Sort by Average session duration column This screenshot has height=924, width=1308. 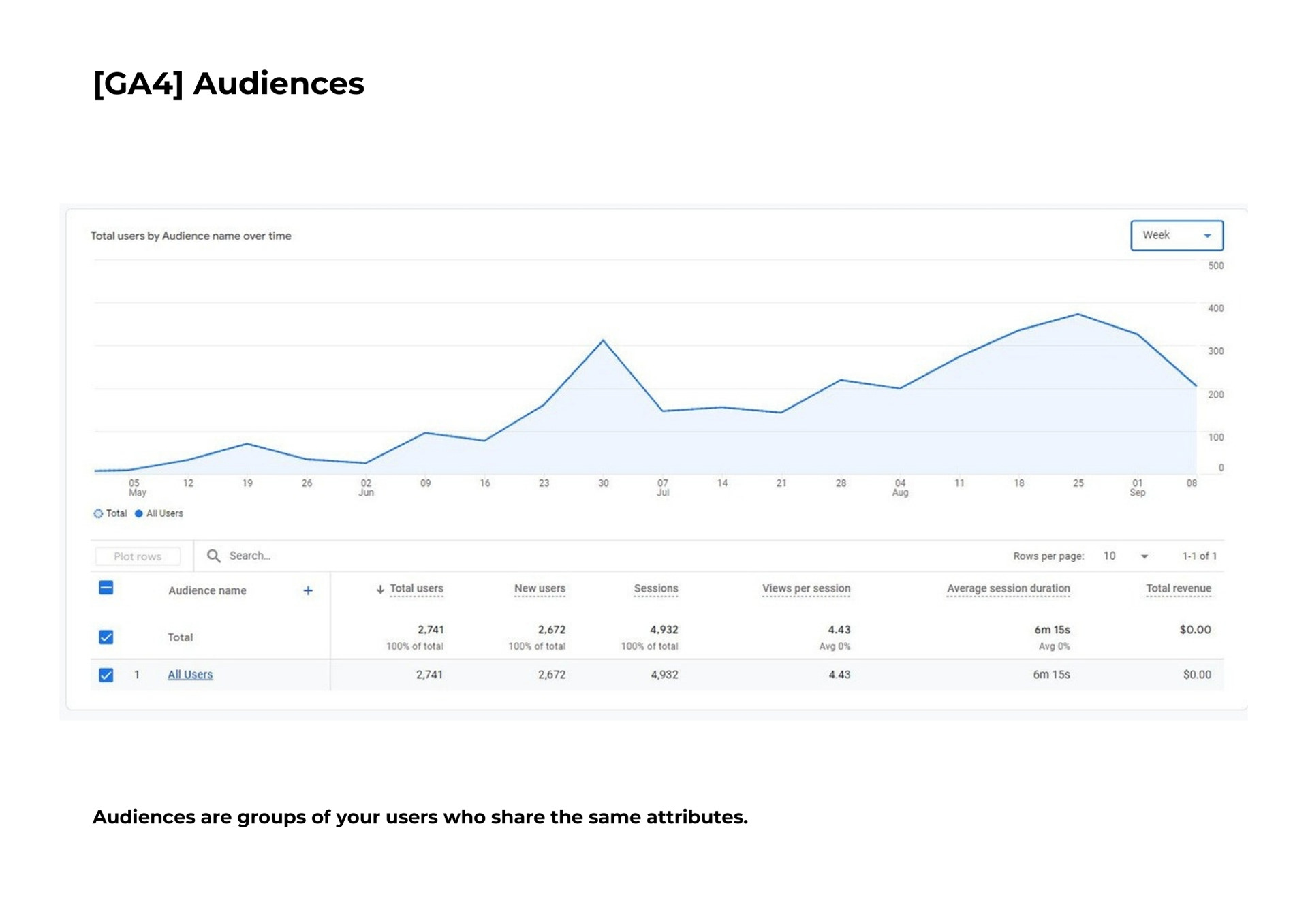click(x=1008, y=588)
